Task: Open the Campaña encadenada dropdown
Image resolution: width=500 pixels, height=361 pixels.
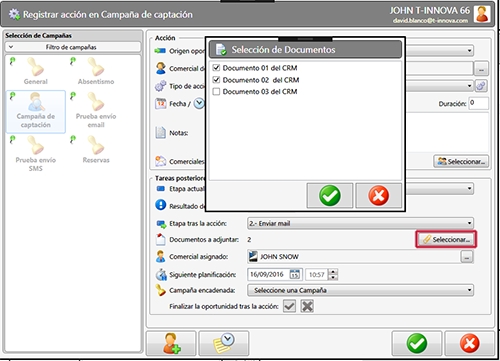Action: pos(360,290)
